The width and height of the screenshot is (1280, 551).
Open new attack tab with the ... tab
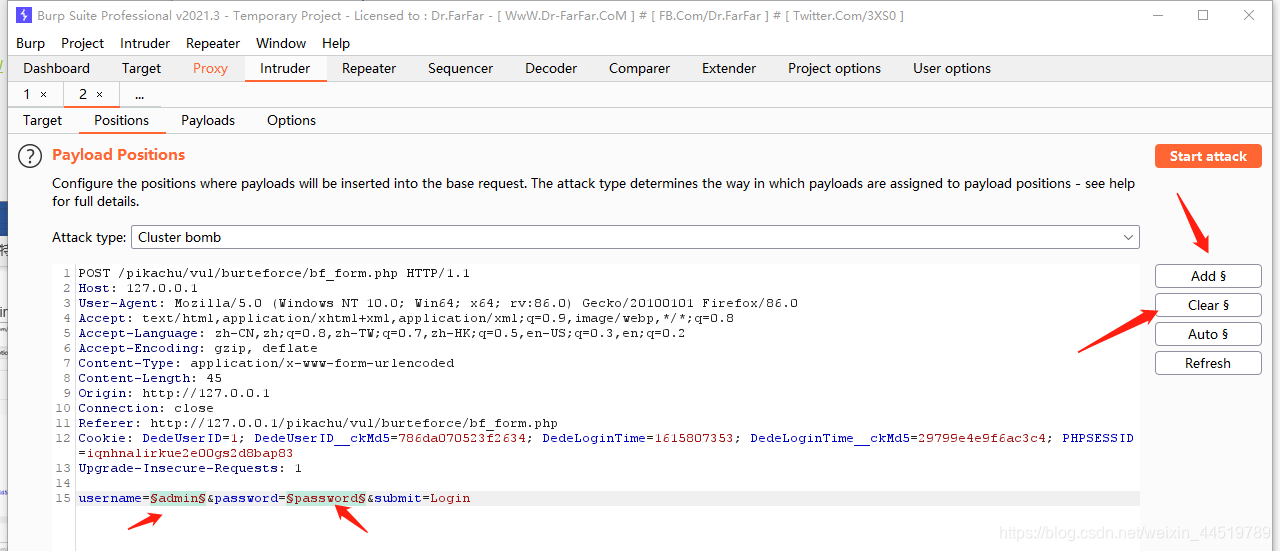[x=139, y=94]
